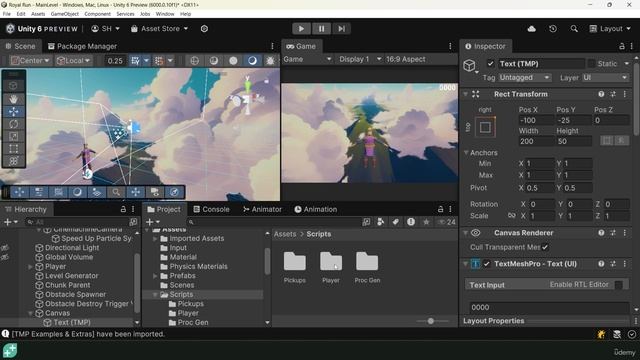The height and width of the screenshot is (360, 640).
Task: Toggle Enable RTL Editor checkbox
Action: (618, 284)
